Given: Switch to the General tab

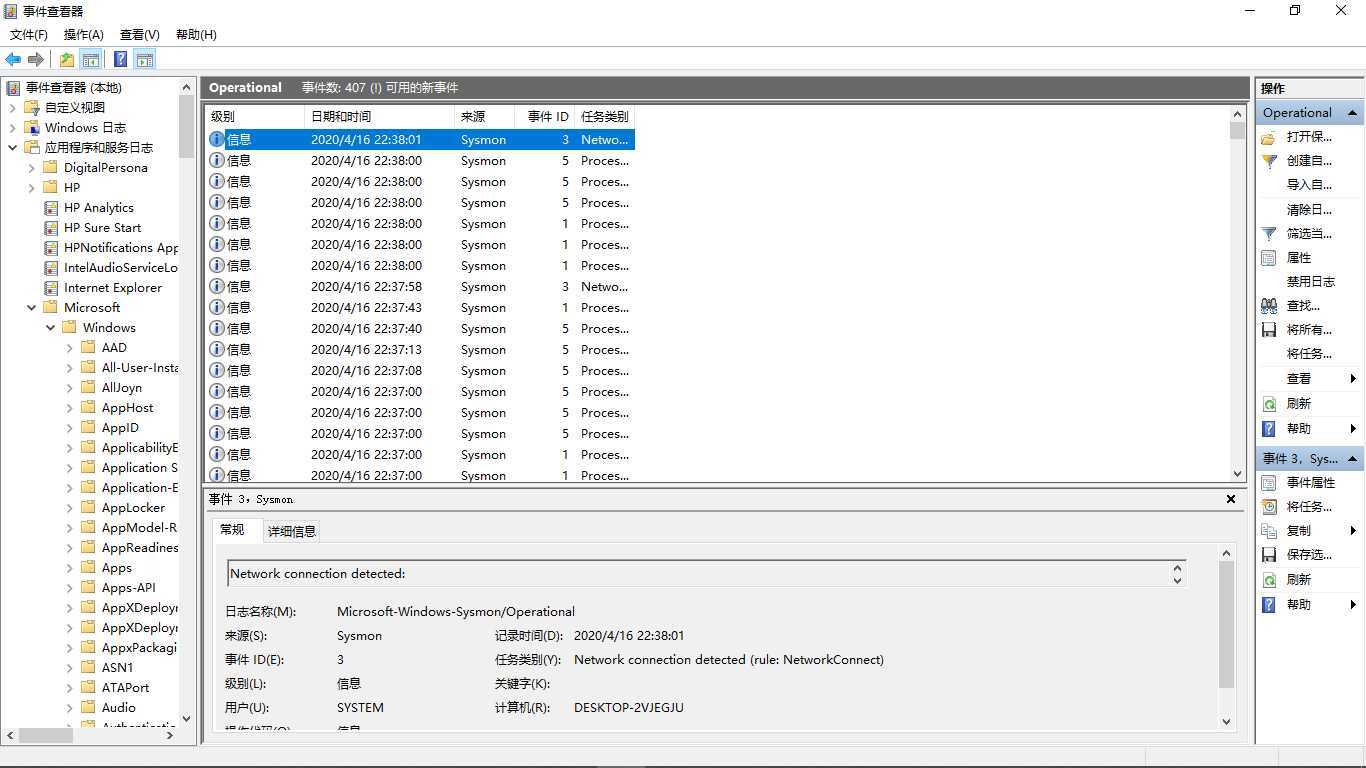Looking at the screenshot, I should coord(232,530).
